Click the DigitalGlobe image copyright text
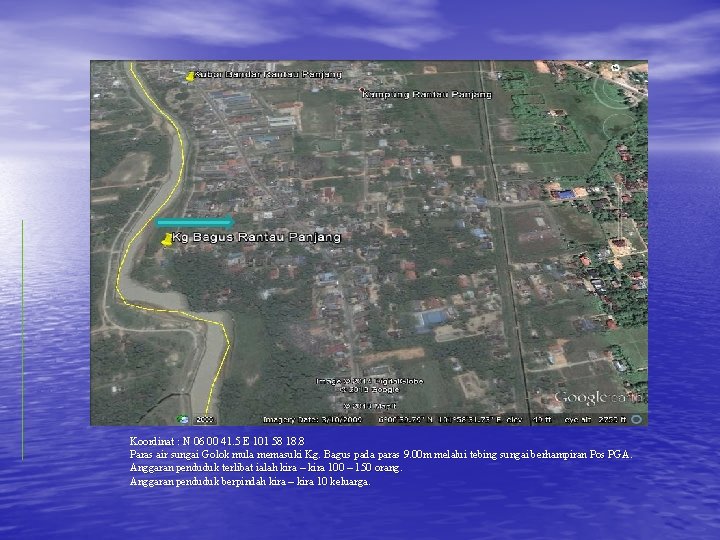The image size is (720, 540). 370,381
